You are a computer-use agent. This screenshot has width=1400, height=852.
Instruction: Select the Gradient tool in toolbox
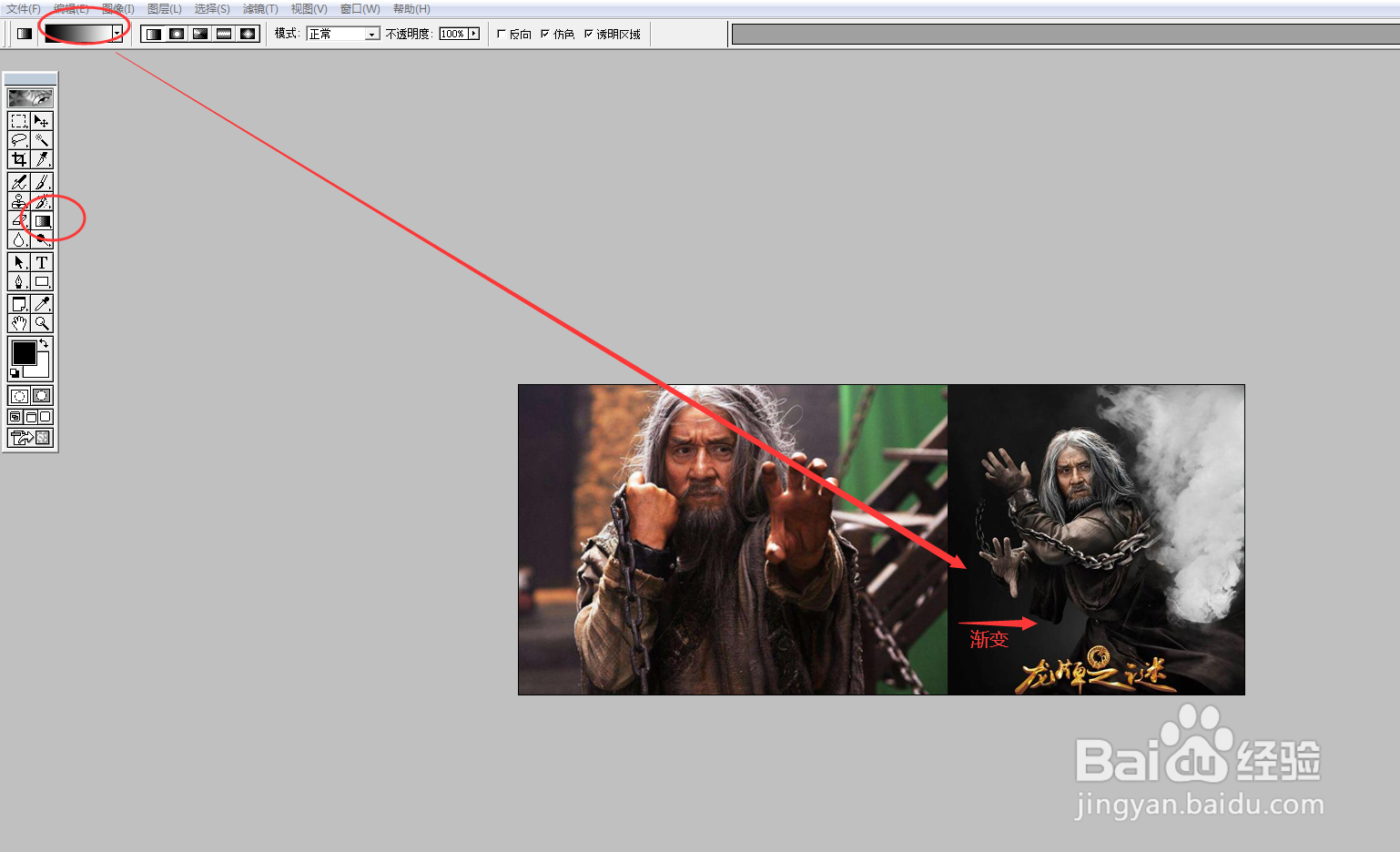pos(42,221)
